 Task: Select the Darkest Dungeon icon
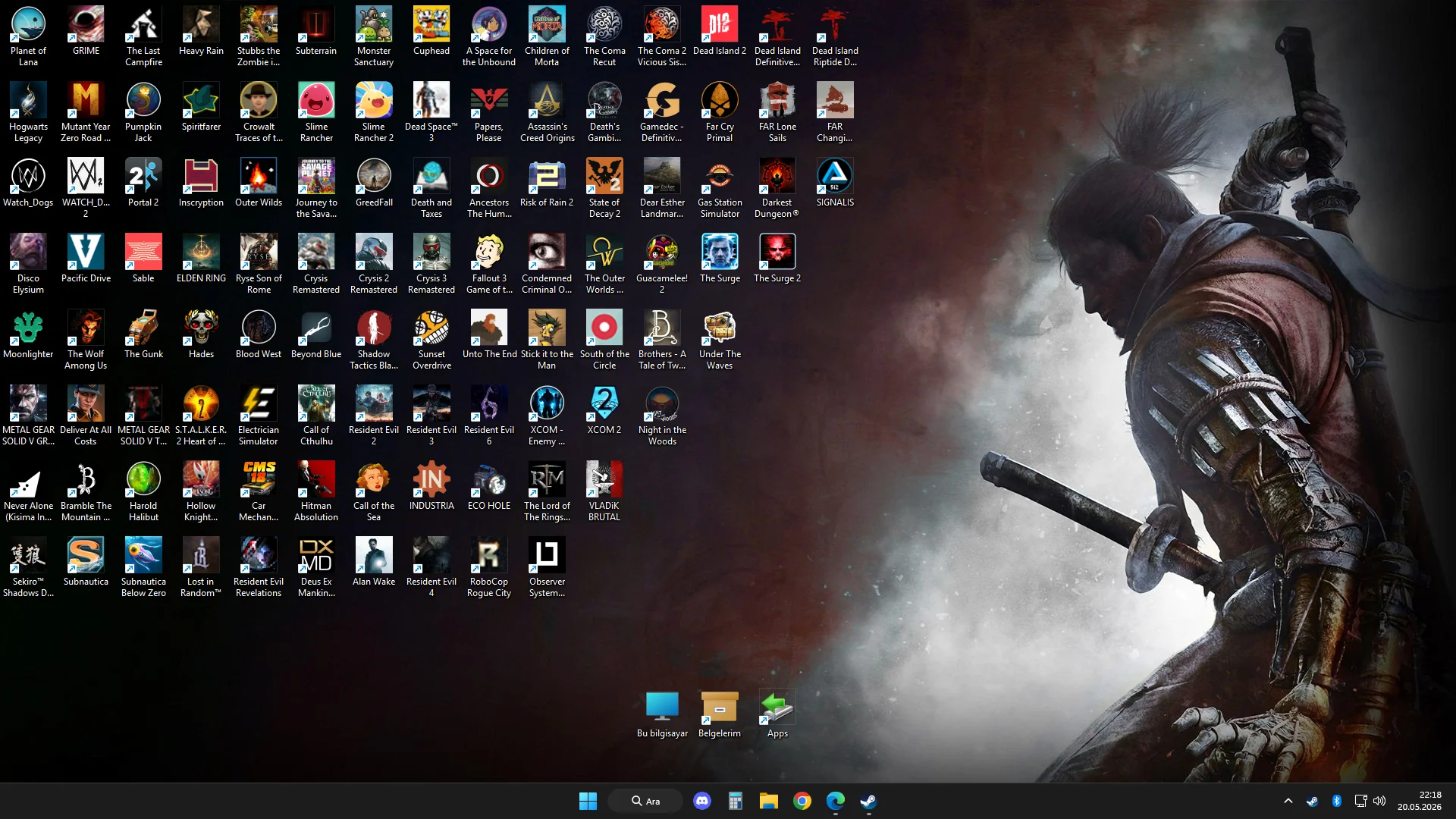click(x=777, y=188)
